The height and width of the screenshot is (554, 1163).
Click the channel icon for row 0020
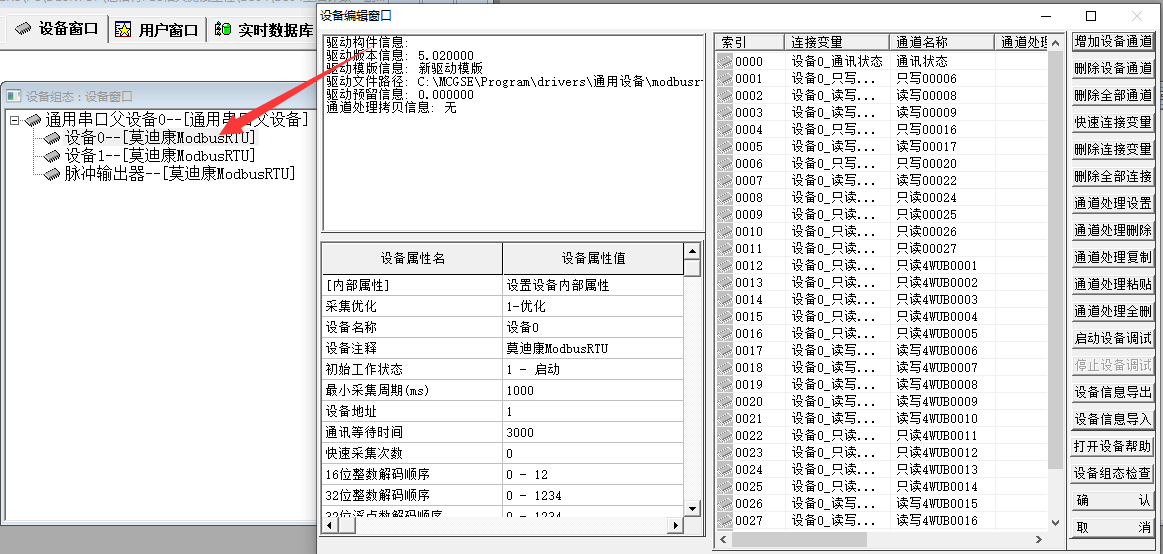725,402
